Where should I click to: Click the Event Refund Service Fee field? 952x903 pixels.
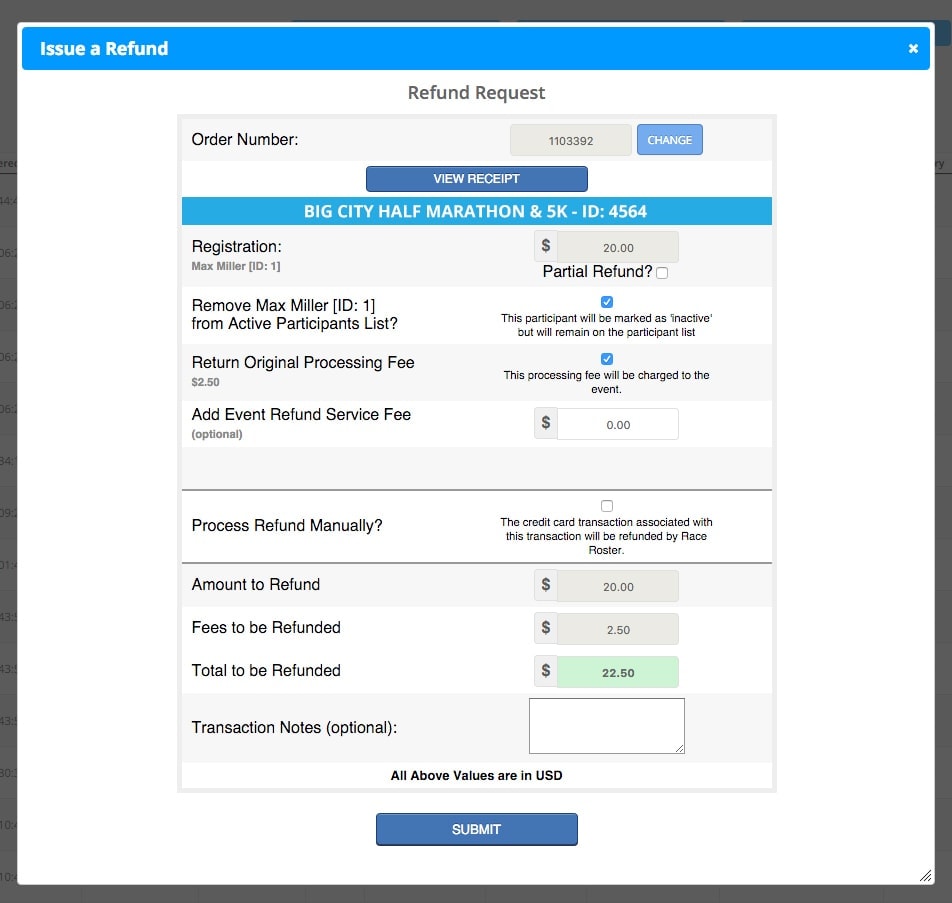(x=617, y=424)
